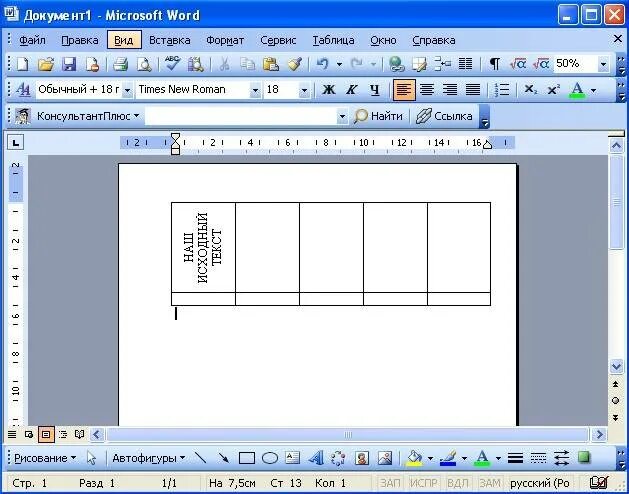This screenshot has height=494, width=629.
Task: Open the zoom 50% dropdown
Action: pos(603,64)
